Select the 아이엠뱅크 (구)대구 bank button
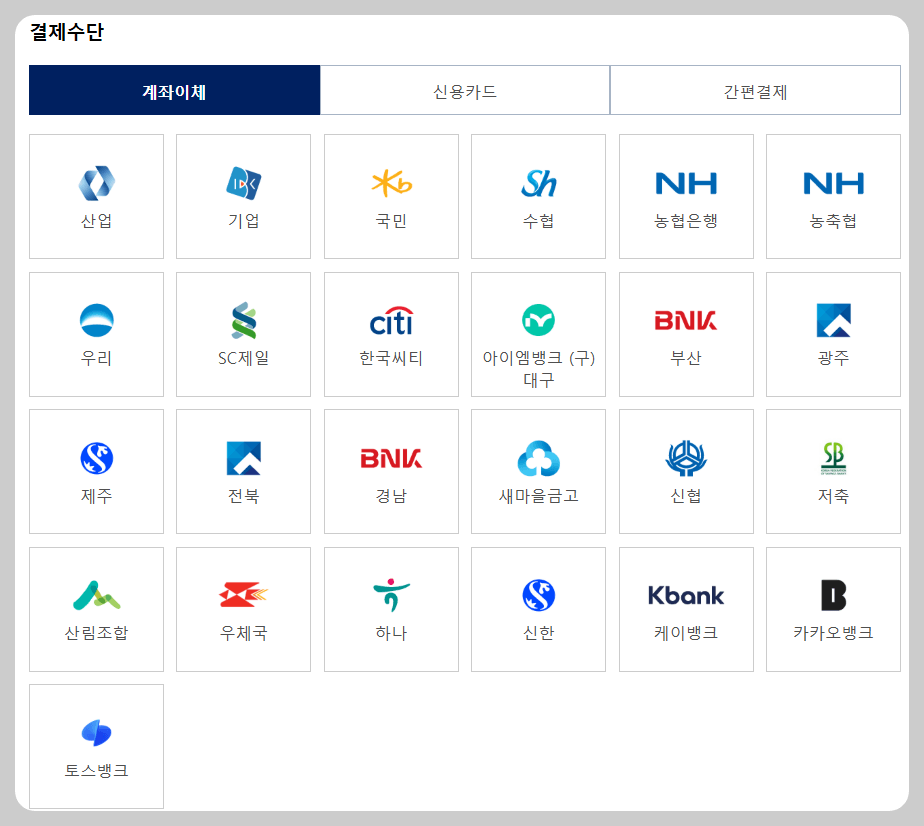924x826 pixels. tap(538, 334)
